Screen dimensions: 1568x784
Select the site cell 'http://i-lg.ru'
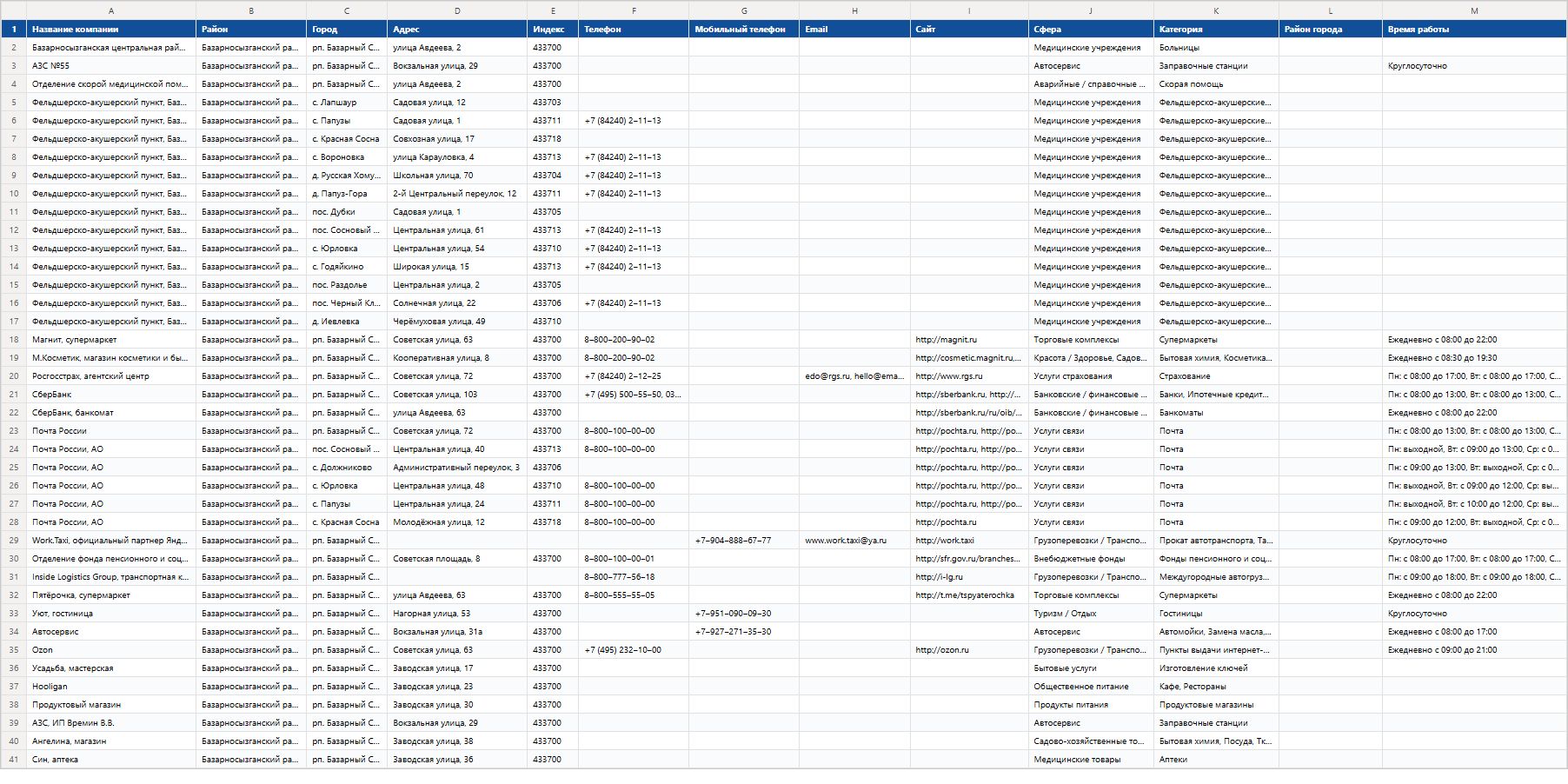(969, 577)
